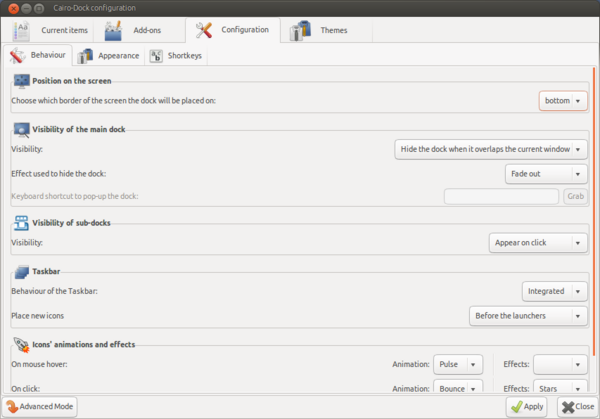Expand the main dock Visibility dropdown
This screenshot has width=600, height=419.
pos(491,149)
